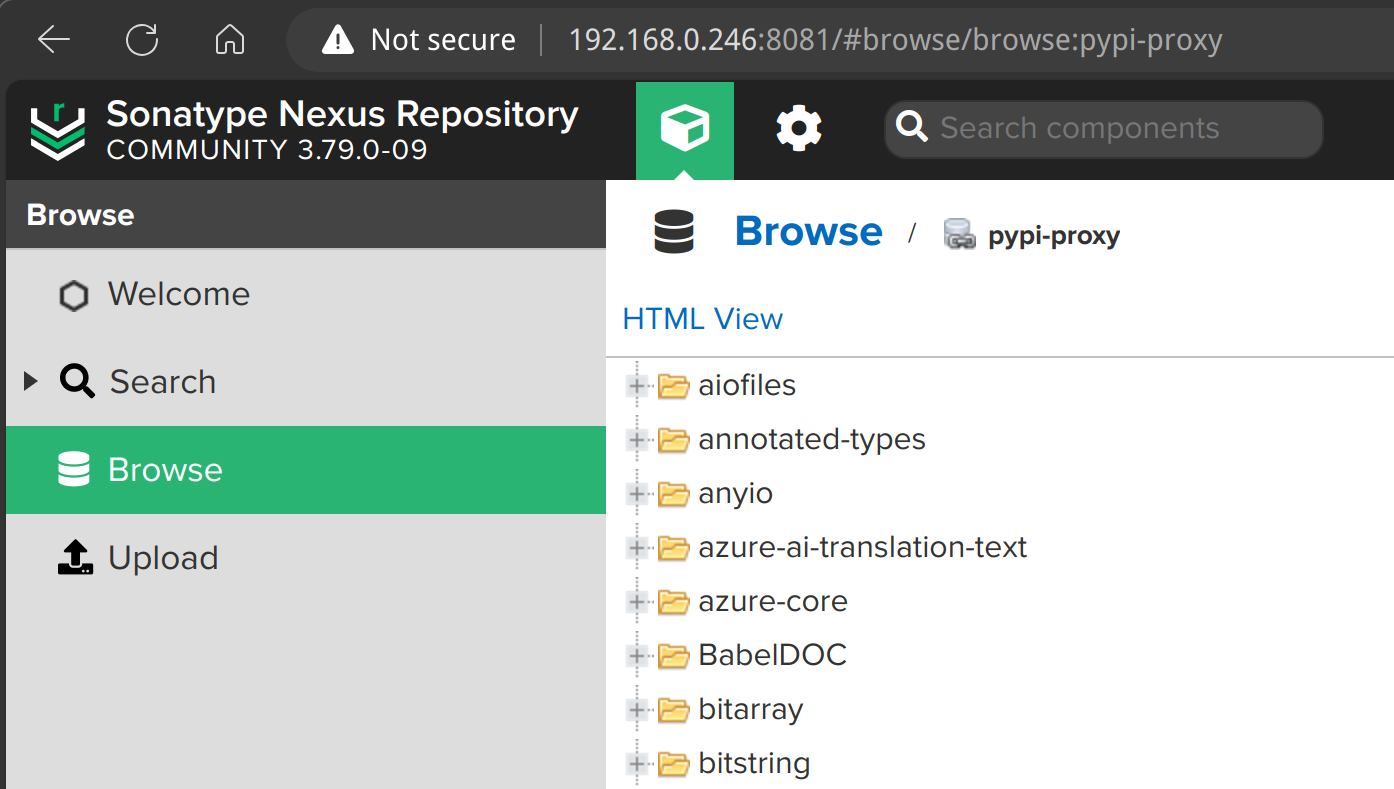Screen dimensions: 1394x789
Task: Click into the Search components field
Action: click(x=1104, y=129)
